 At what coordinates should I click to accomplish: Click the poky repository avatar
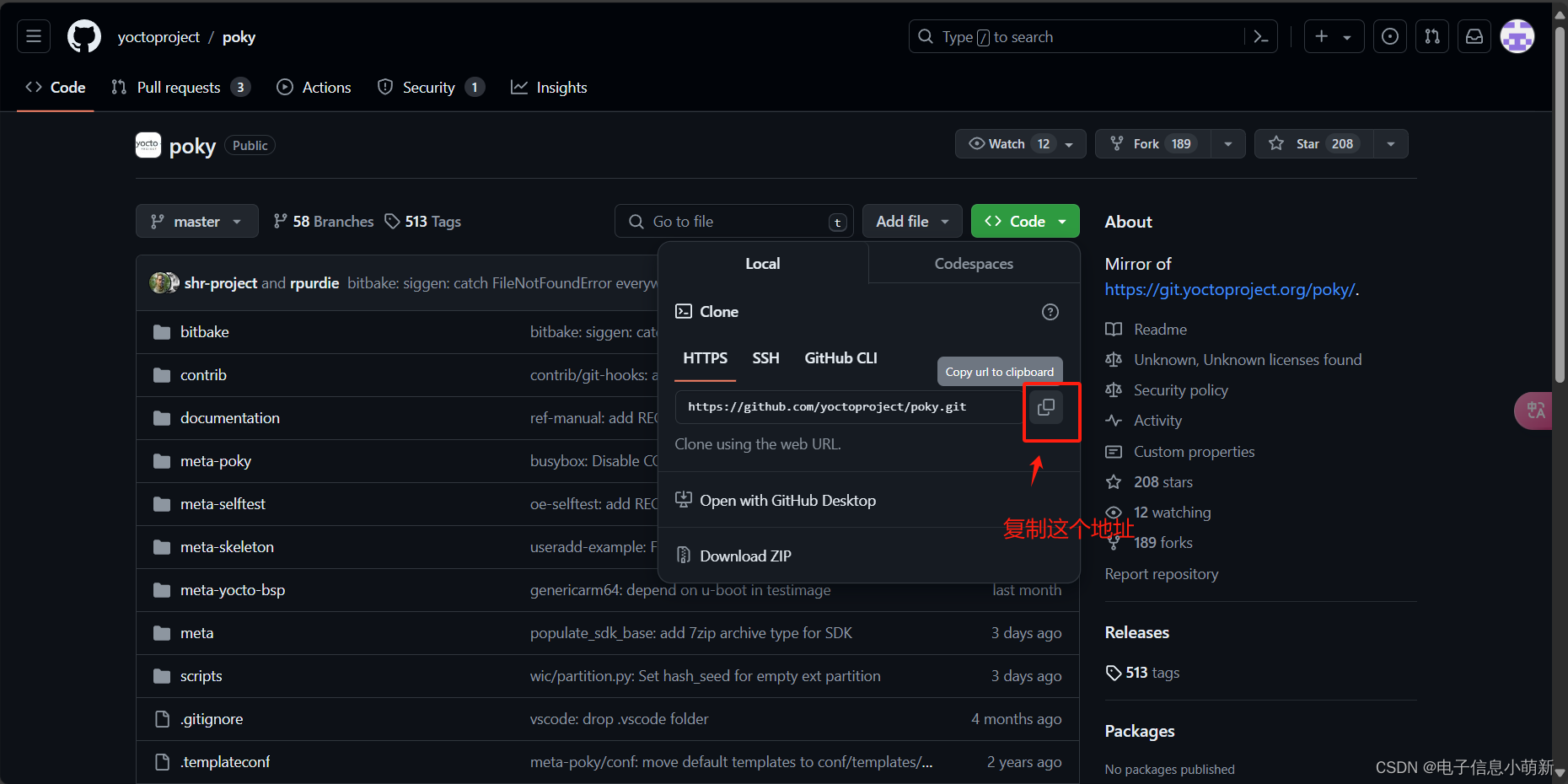coord(148,145)
